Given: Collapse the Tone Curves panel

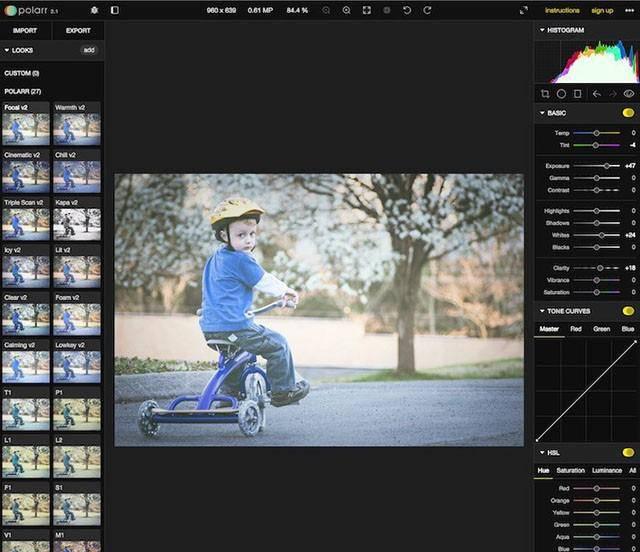Looking at the screenshot, I should 542,311.
